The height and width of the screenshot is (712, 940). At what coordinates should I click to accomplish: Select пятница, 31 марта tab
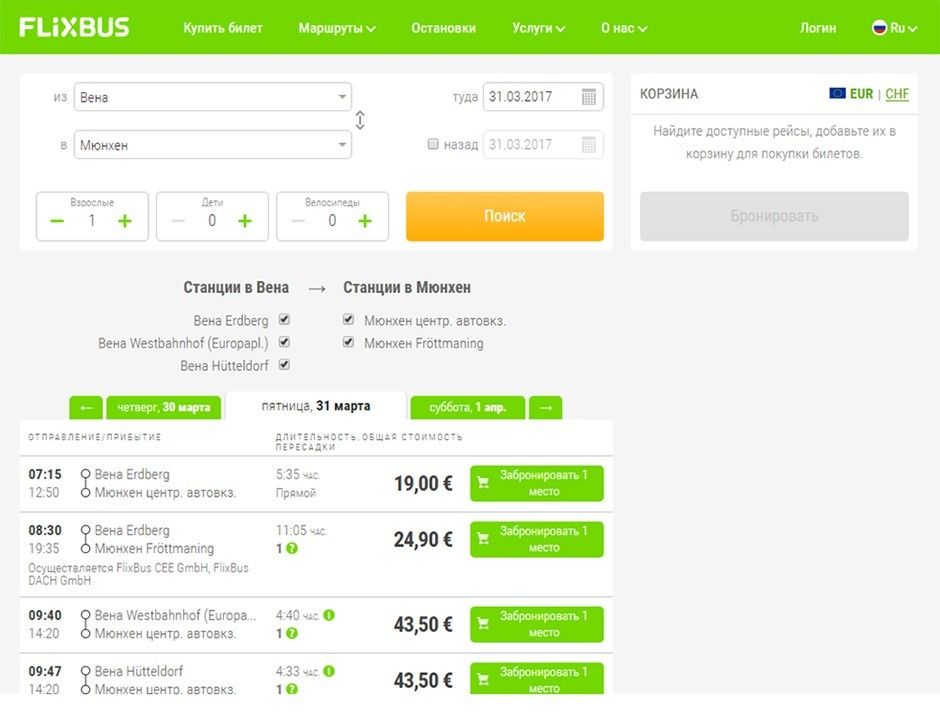[x=316, y=406]
